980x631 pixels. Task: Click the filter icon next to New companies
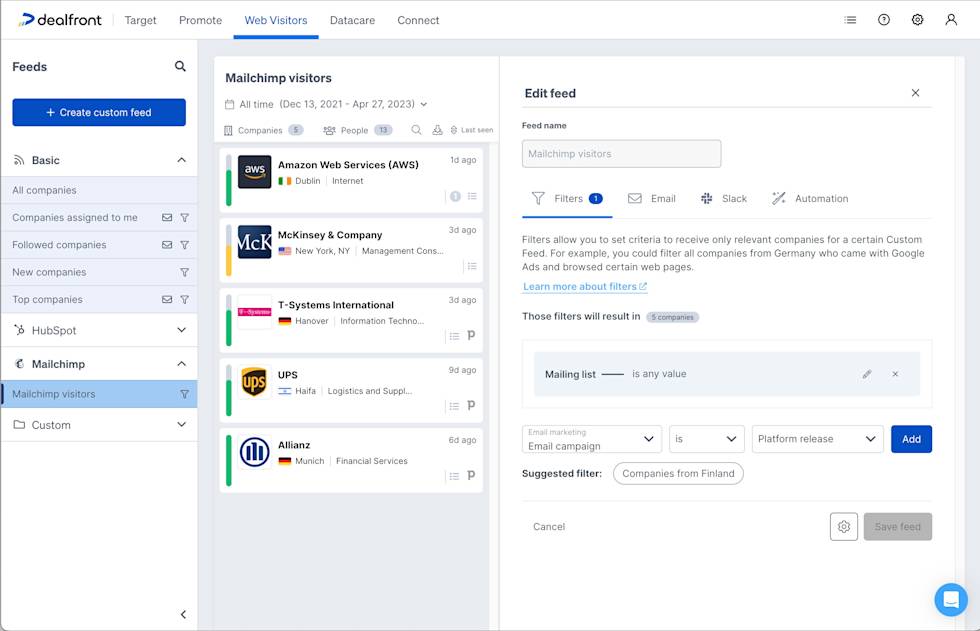(x=183, y=271)
